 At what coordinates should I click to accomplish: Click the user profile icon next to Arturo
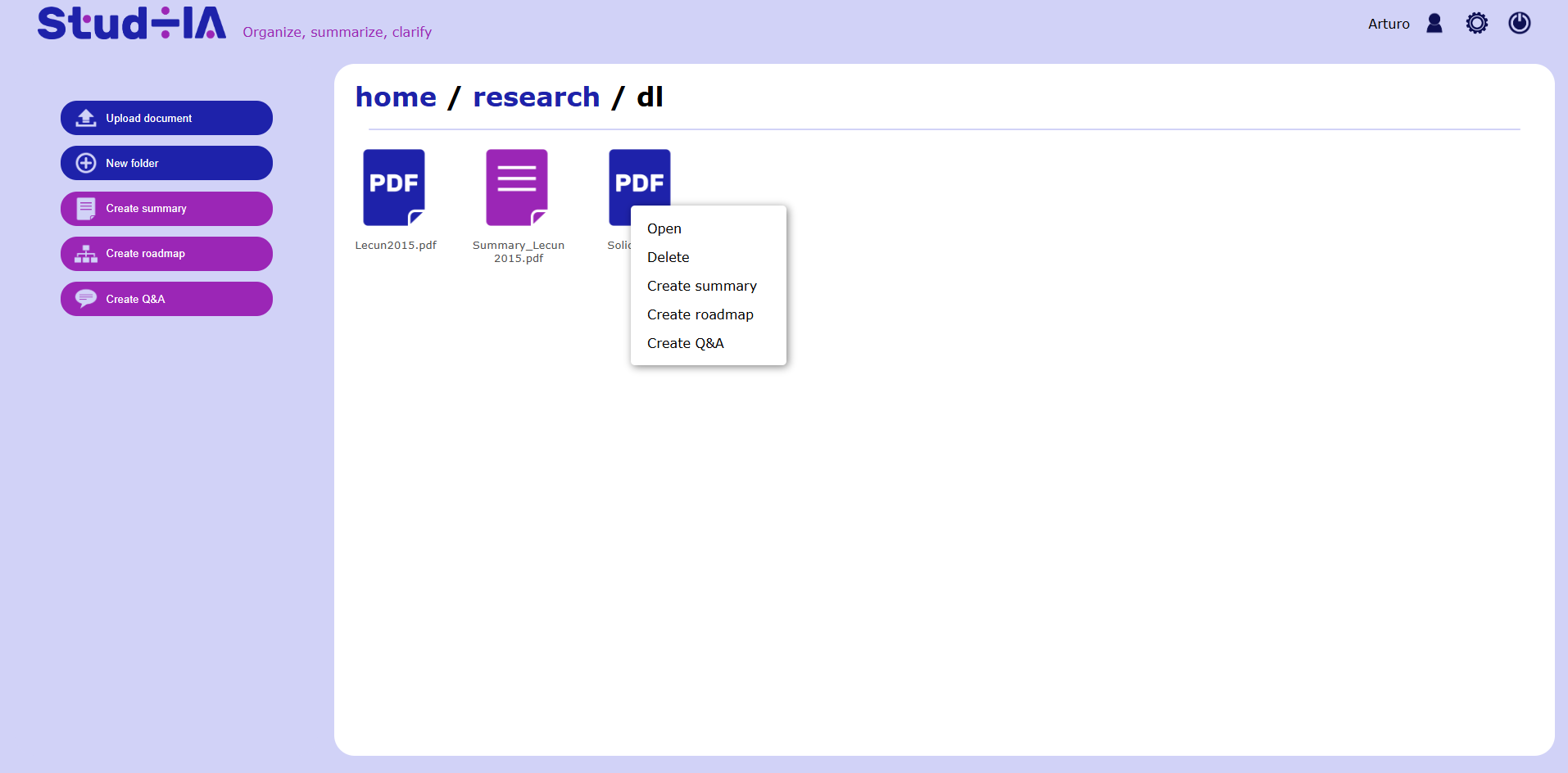[1434, 24]
